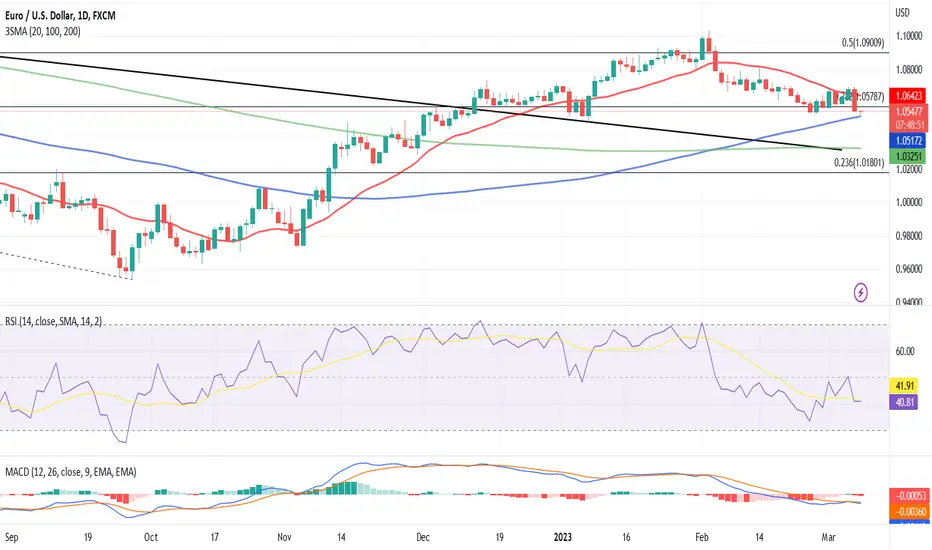The image size is (932, 550).
Task: Click the 07:48:51 bar countdown timer
Action: (x=909, y=125)
